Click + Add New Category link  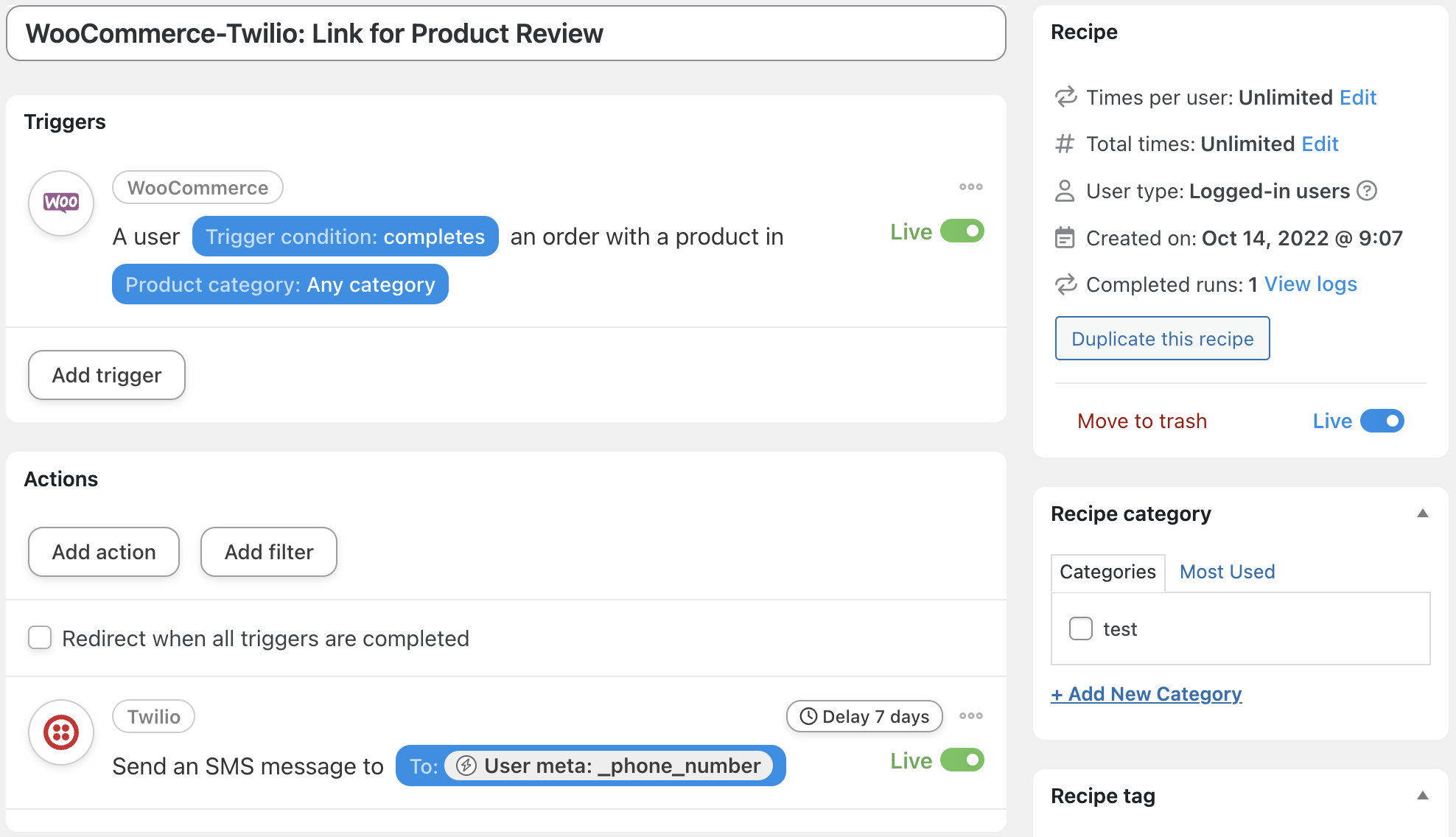pos(1147,694)
